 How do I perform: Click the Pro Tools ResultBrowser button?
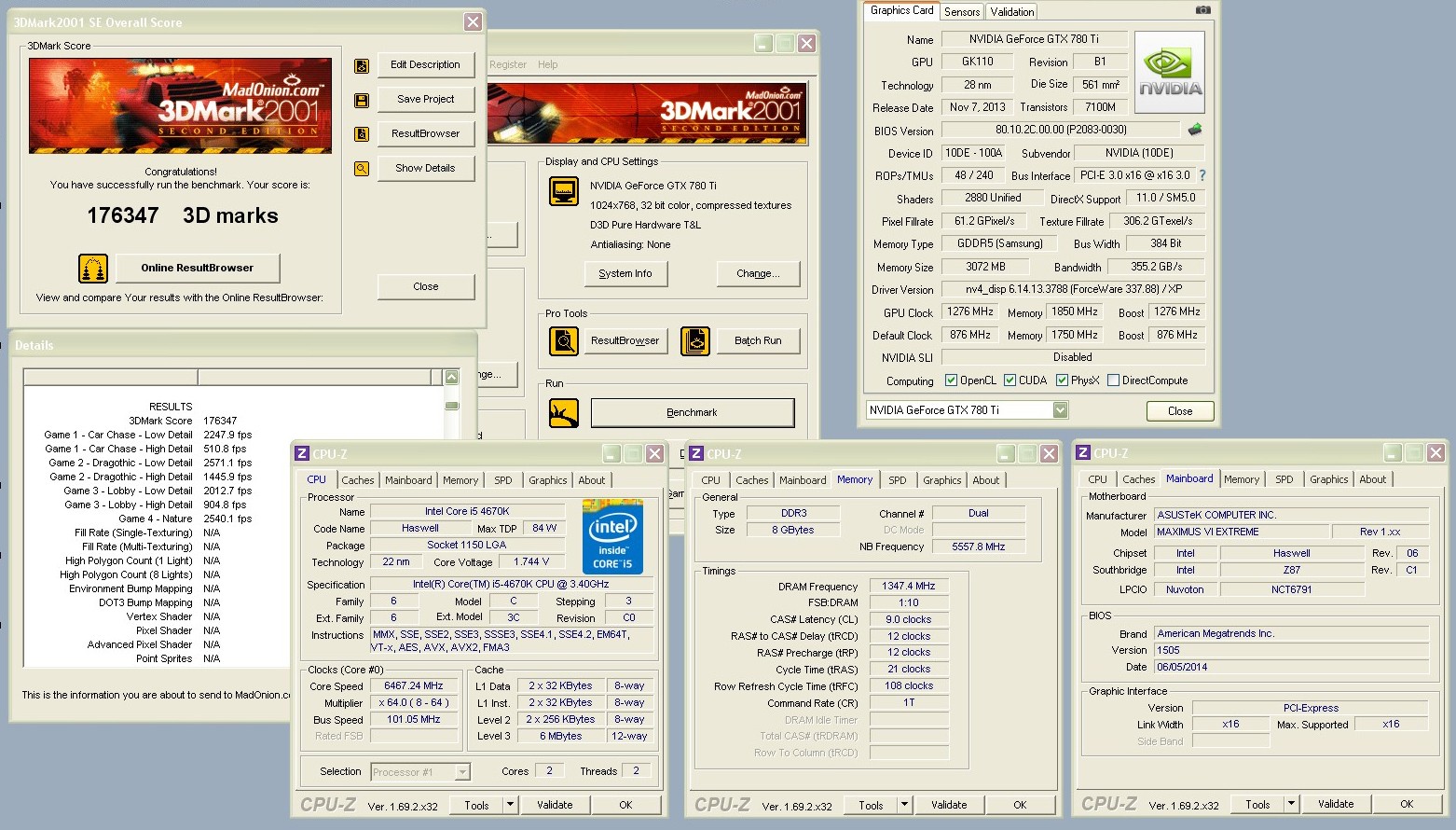click(x=625, y=341)
